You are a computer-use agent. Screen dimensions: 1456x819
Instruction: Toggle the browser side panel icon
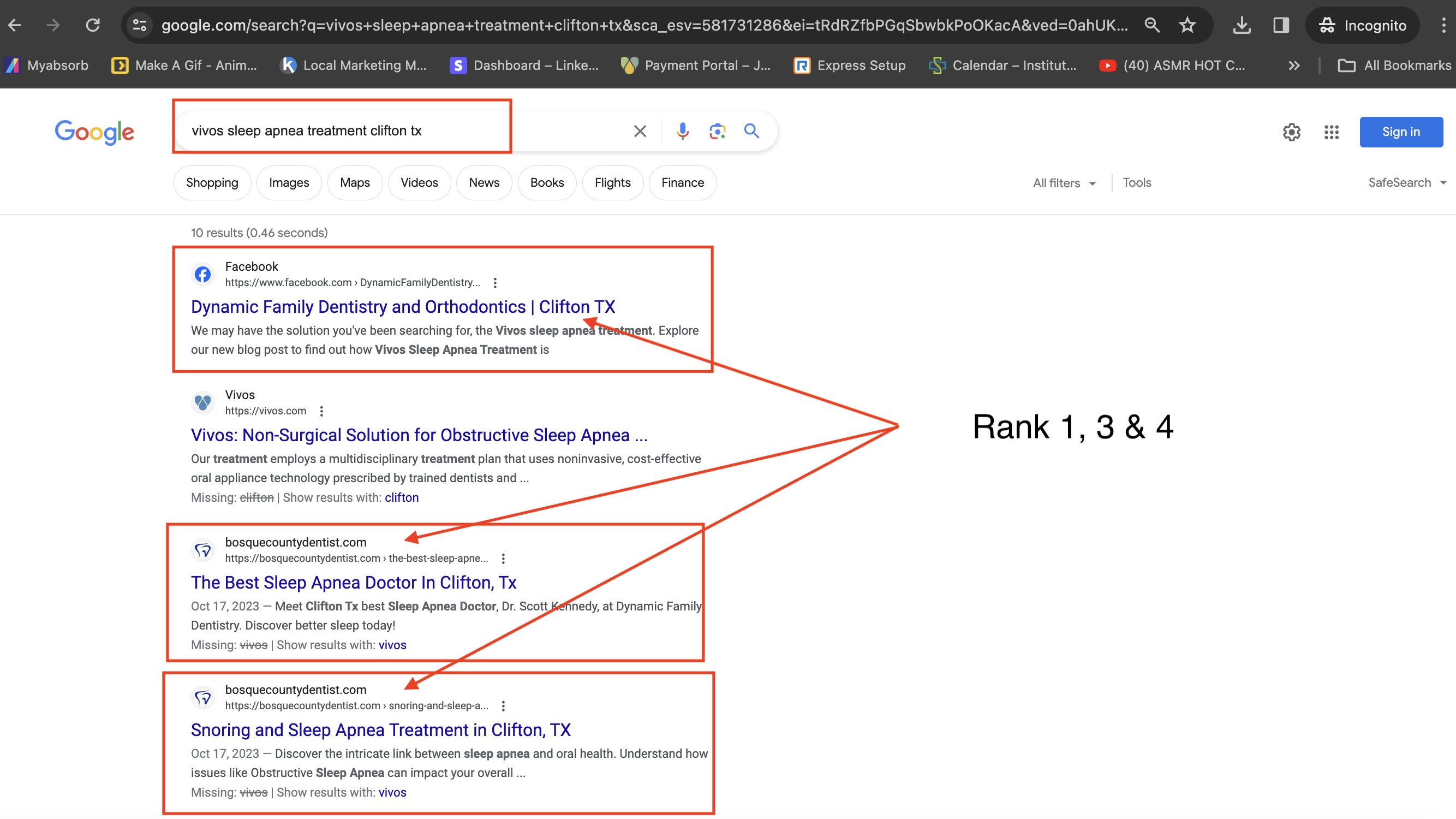pyautogui.click(x=1281, y=25)
